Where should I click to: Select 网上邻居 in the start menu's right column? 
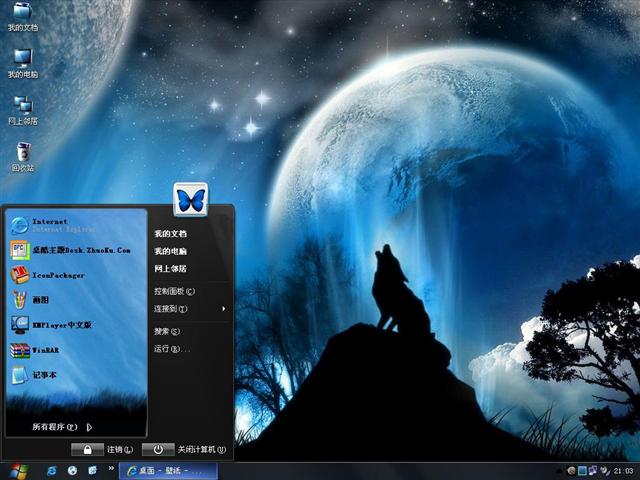tap(171, 269)
